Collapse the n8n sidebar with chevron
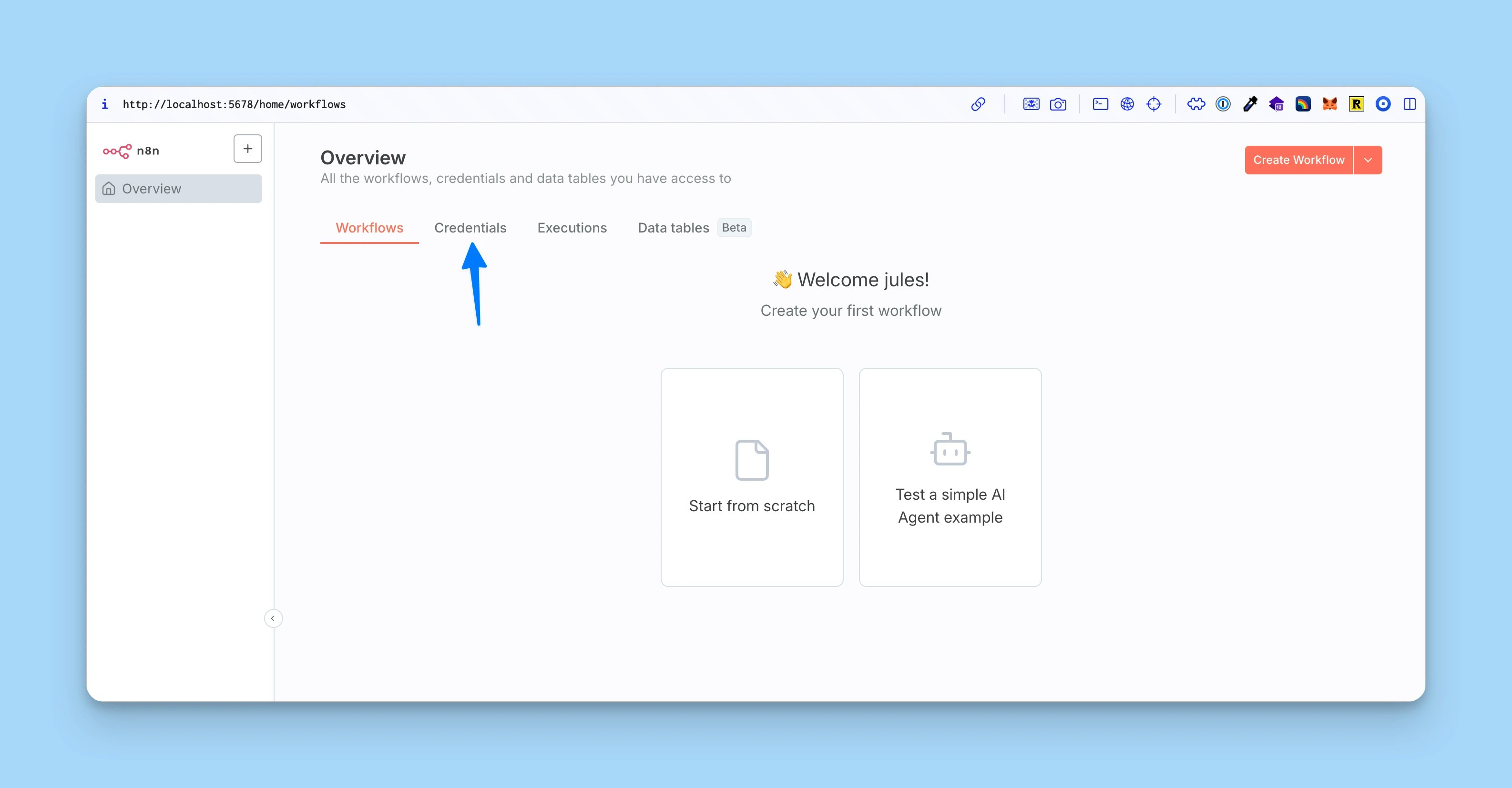The image size is (1512, 788). click(273, 618)
